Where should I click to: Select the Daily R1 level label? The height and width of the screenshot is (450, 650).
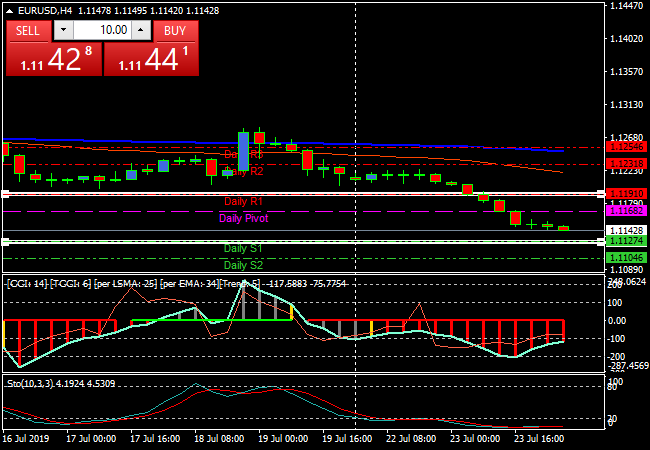[244, 202]
